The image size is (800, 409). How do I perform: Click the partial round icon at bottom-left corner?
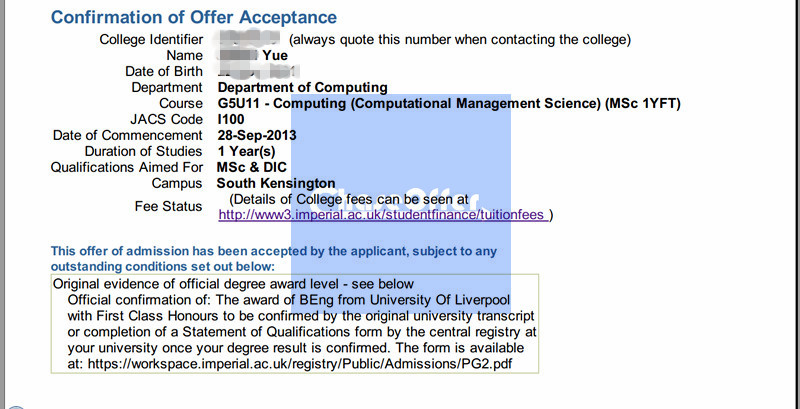point(15,407)
